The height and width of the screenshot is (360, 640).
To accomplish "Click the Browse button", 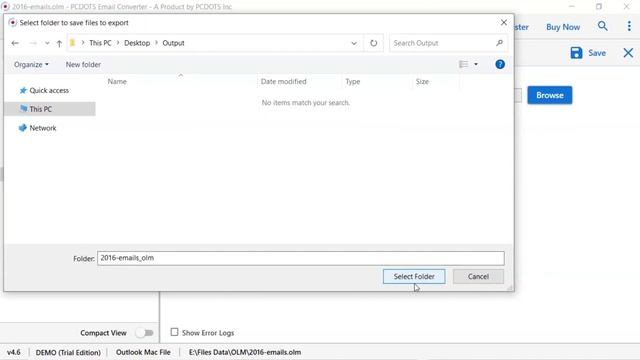I will (549, 95).
